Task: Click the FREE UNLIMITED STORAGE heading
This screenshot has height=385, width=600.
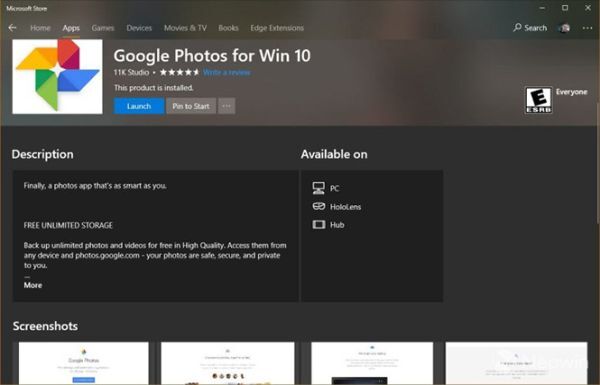Action: click(68, 225)
